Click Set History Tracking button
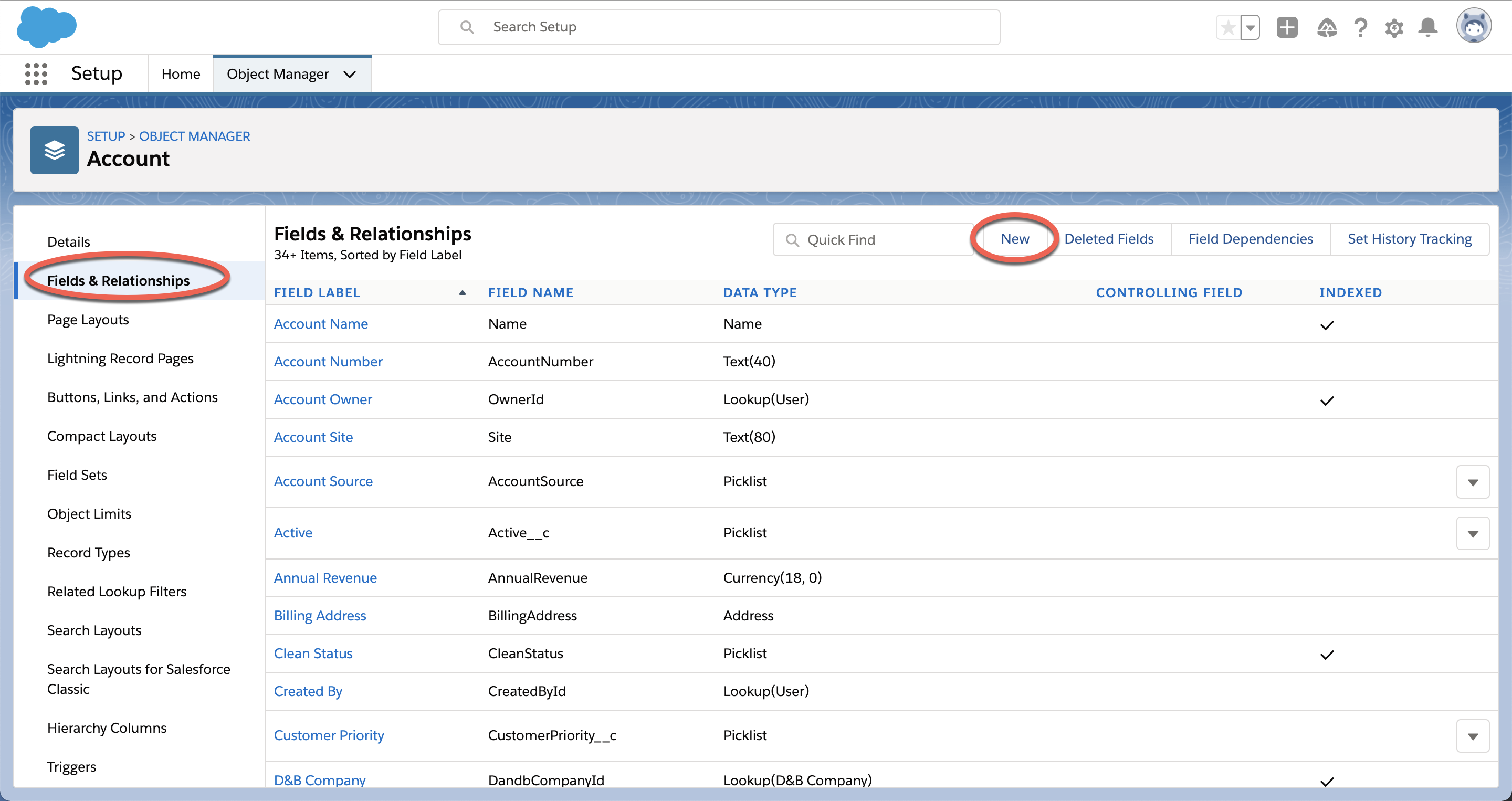 [1409, 239]
